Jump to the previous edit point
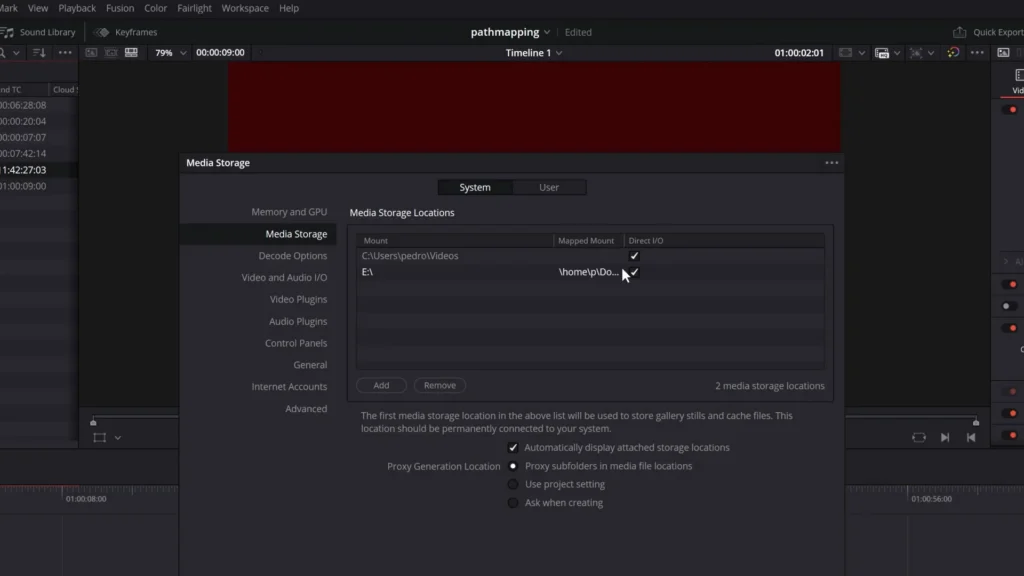The width and height of the screenshot is (1024, 576). 971,438
